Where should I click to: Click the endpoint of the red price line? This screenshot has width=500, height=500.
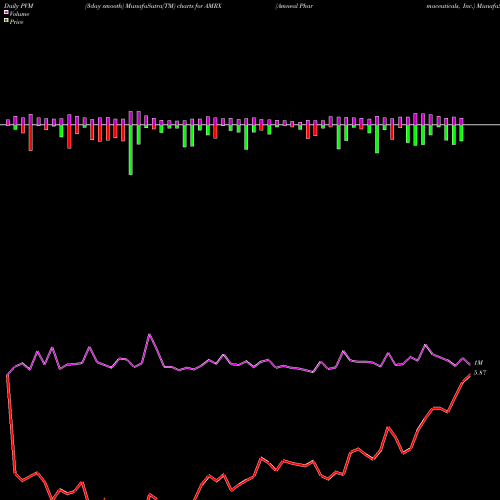[x=470, y=375]
